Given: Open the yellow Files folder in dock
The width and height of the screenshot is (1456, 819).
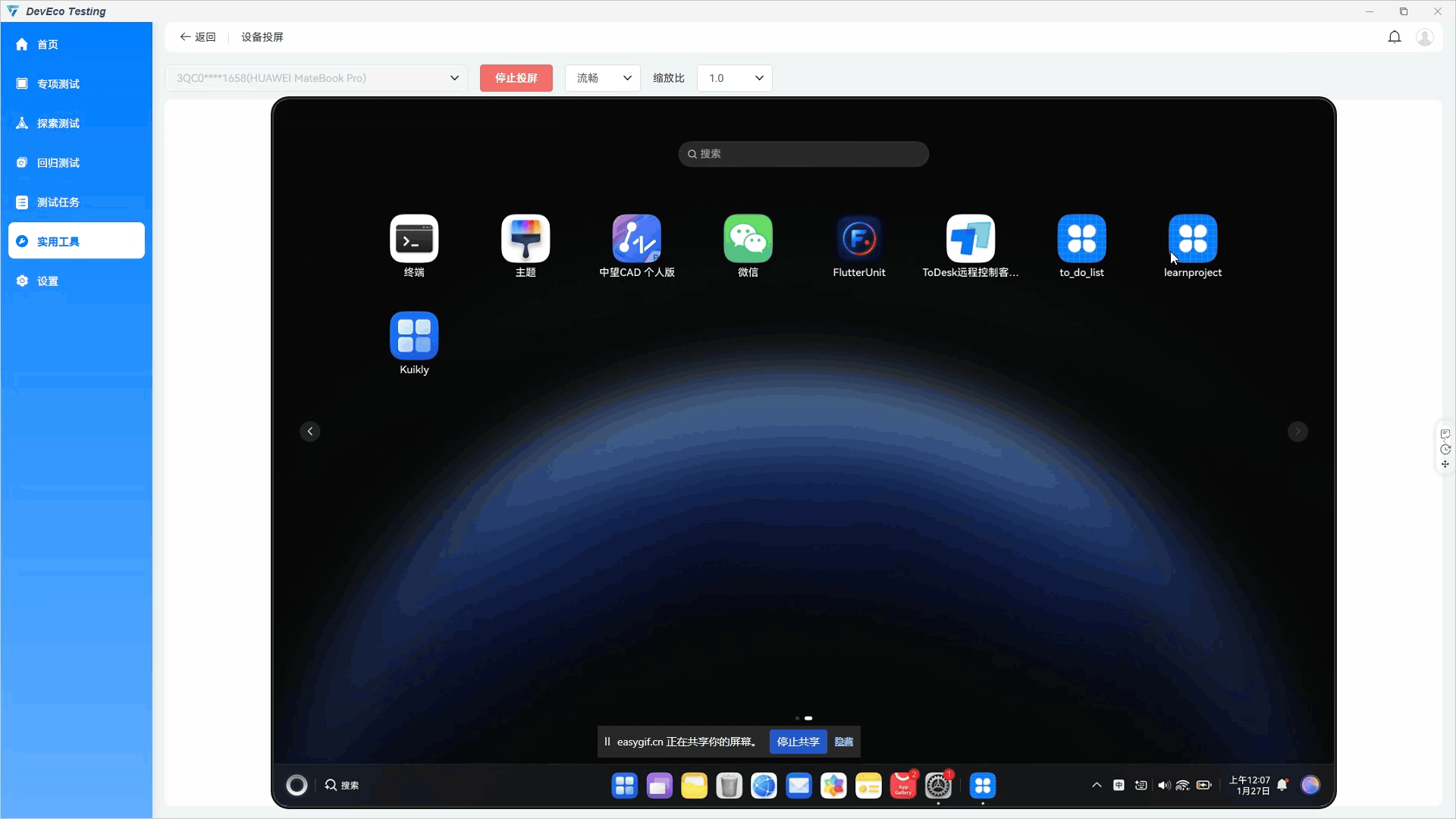Looking at the screenshot, I should (694, 786).
